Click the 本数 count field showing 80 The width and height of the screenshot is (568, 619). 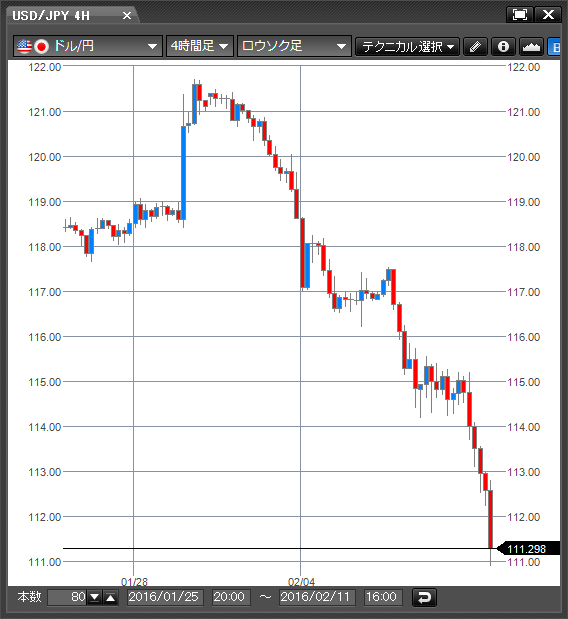pyautogui.click(x=67, y=597)
